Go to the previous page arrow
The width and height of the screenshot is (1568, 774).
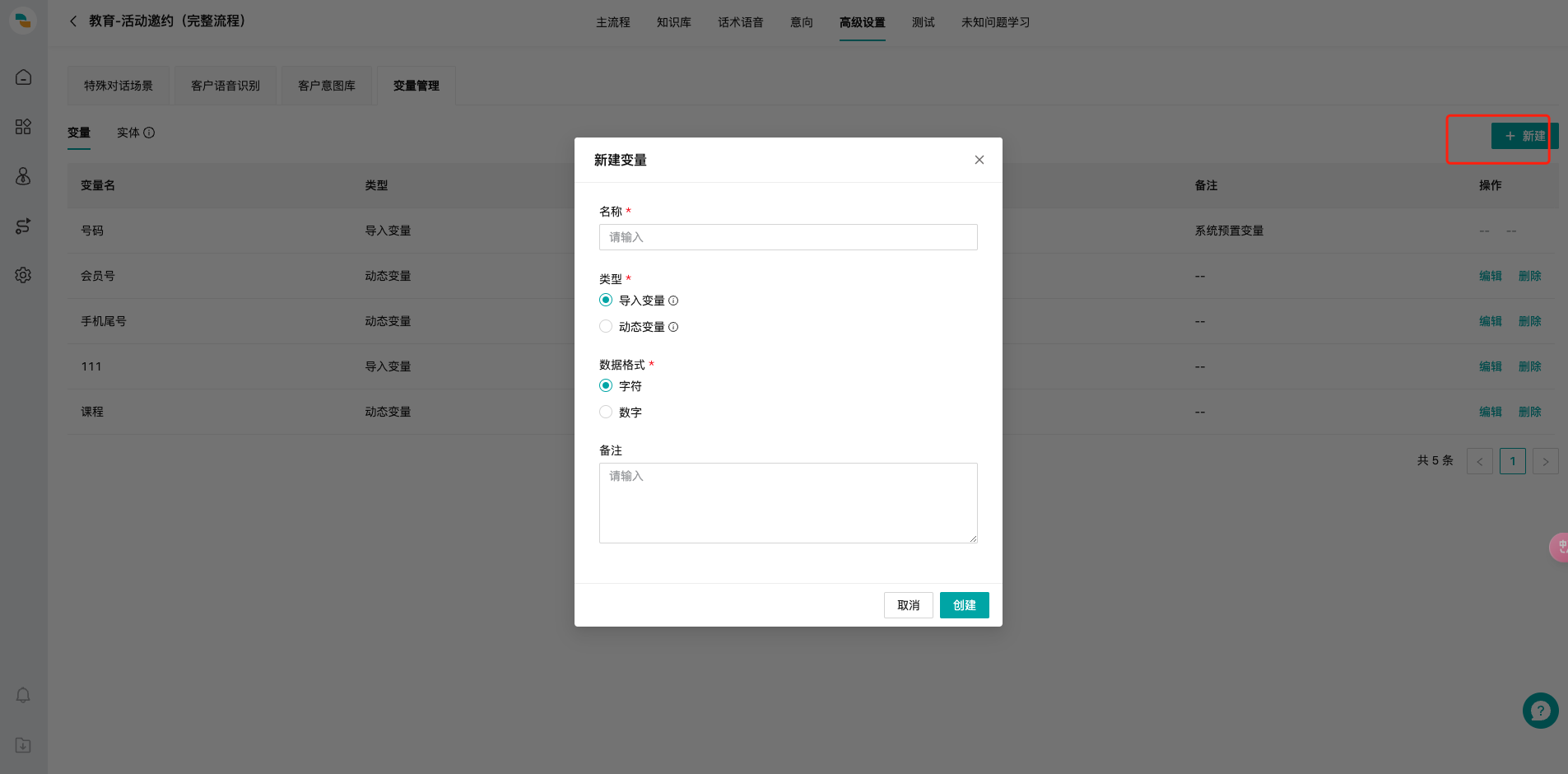1480,461
